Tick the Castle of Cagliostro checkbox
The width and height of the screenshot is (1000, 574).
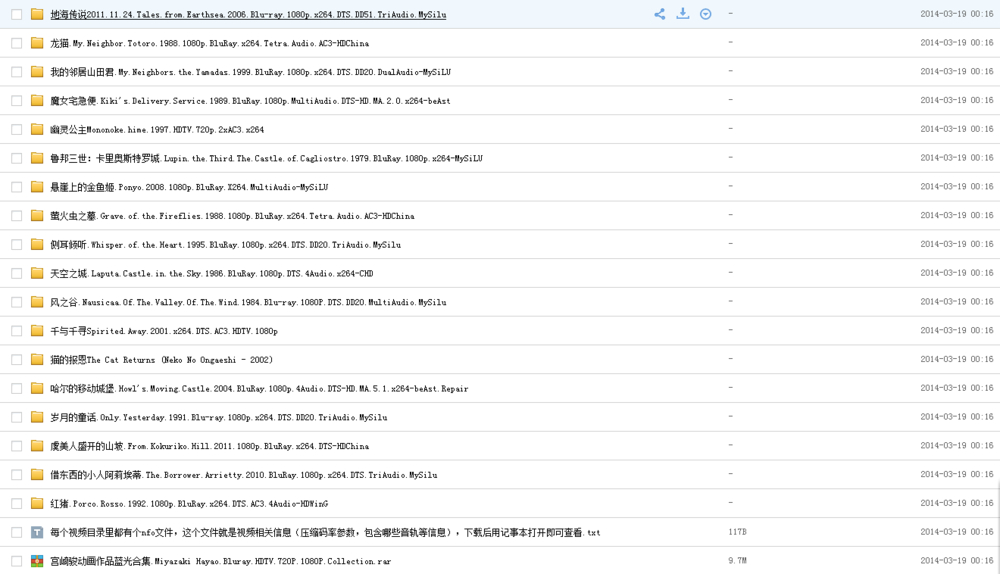tap(17, 158)
